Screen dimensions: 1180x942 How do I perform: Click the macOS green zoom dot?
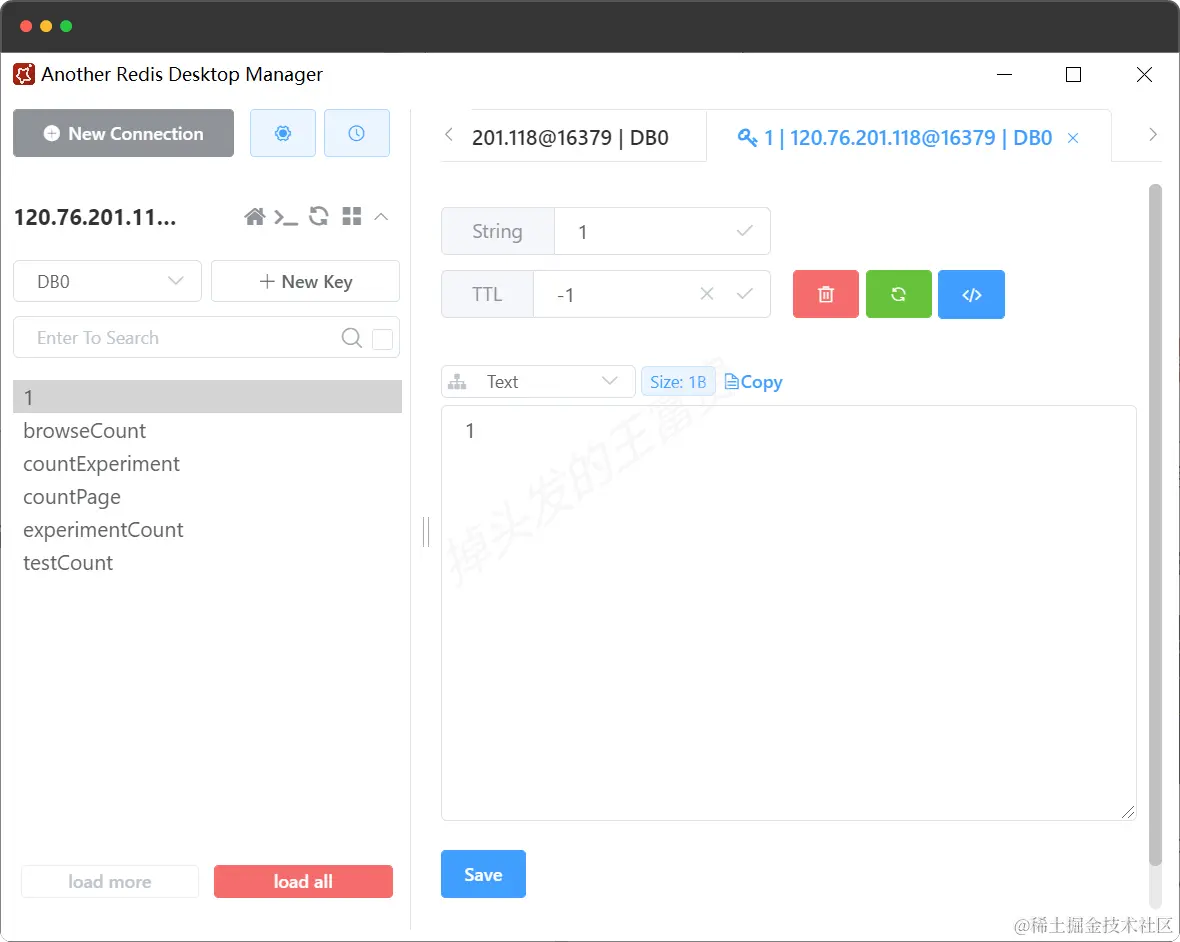point(66,26)
